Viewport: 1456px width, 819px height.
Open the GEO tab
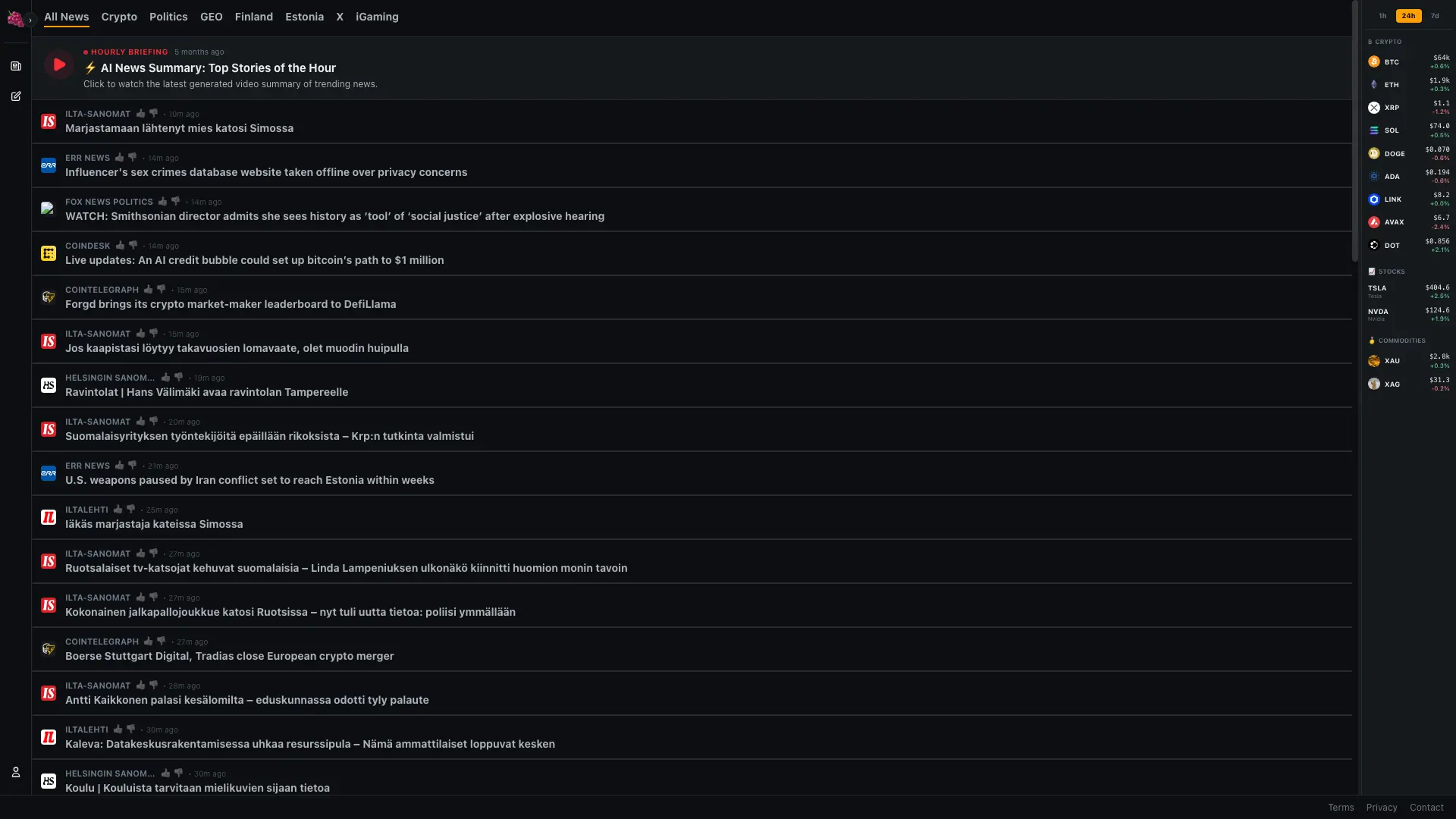212,17
